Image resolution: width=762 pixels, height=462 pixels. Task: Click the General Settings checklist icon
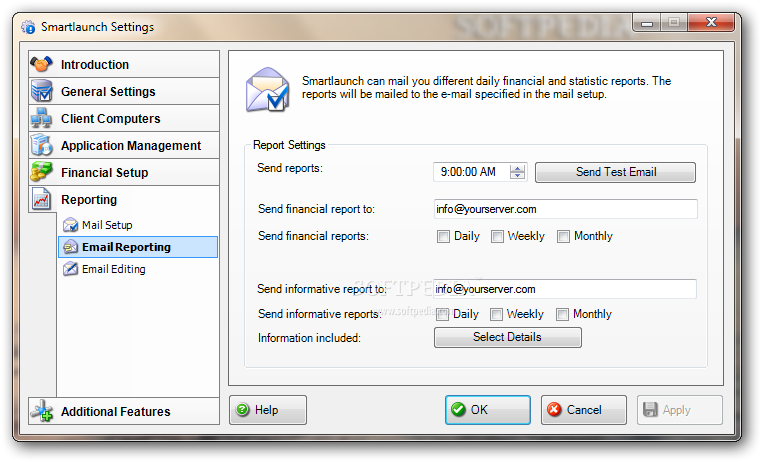(x=41, y=91)
